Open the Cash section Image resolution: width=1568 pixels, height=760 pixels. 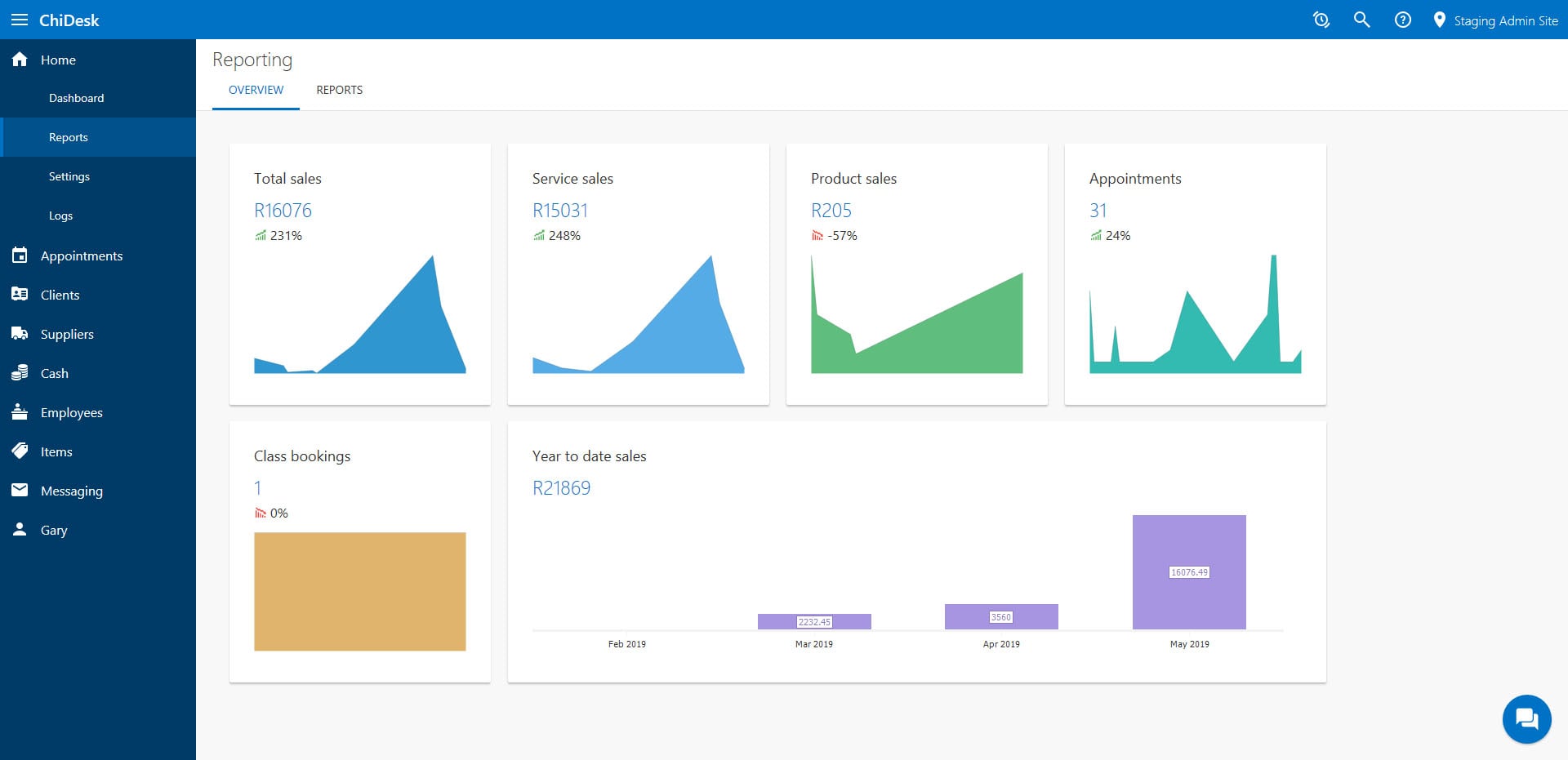click(53, 373)
